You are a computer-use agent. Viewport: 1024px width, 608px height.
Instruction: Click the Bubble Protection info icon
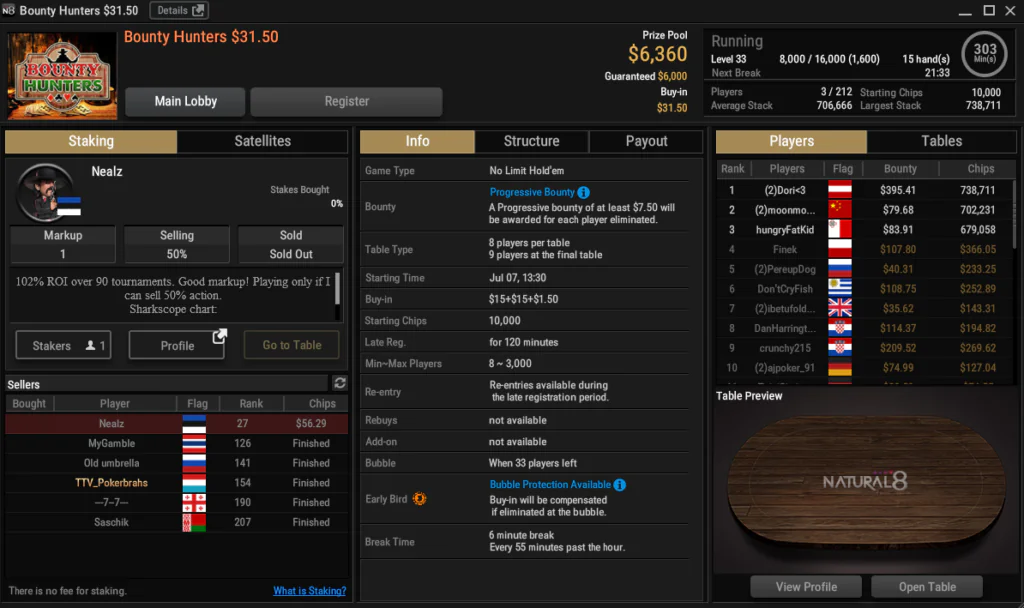point(620,485)
